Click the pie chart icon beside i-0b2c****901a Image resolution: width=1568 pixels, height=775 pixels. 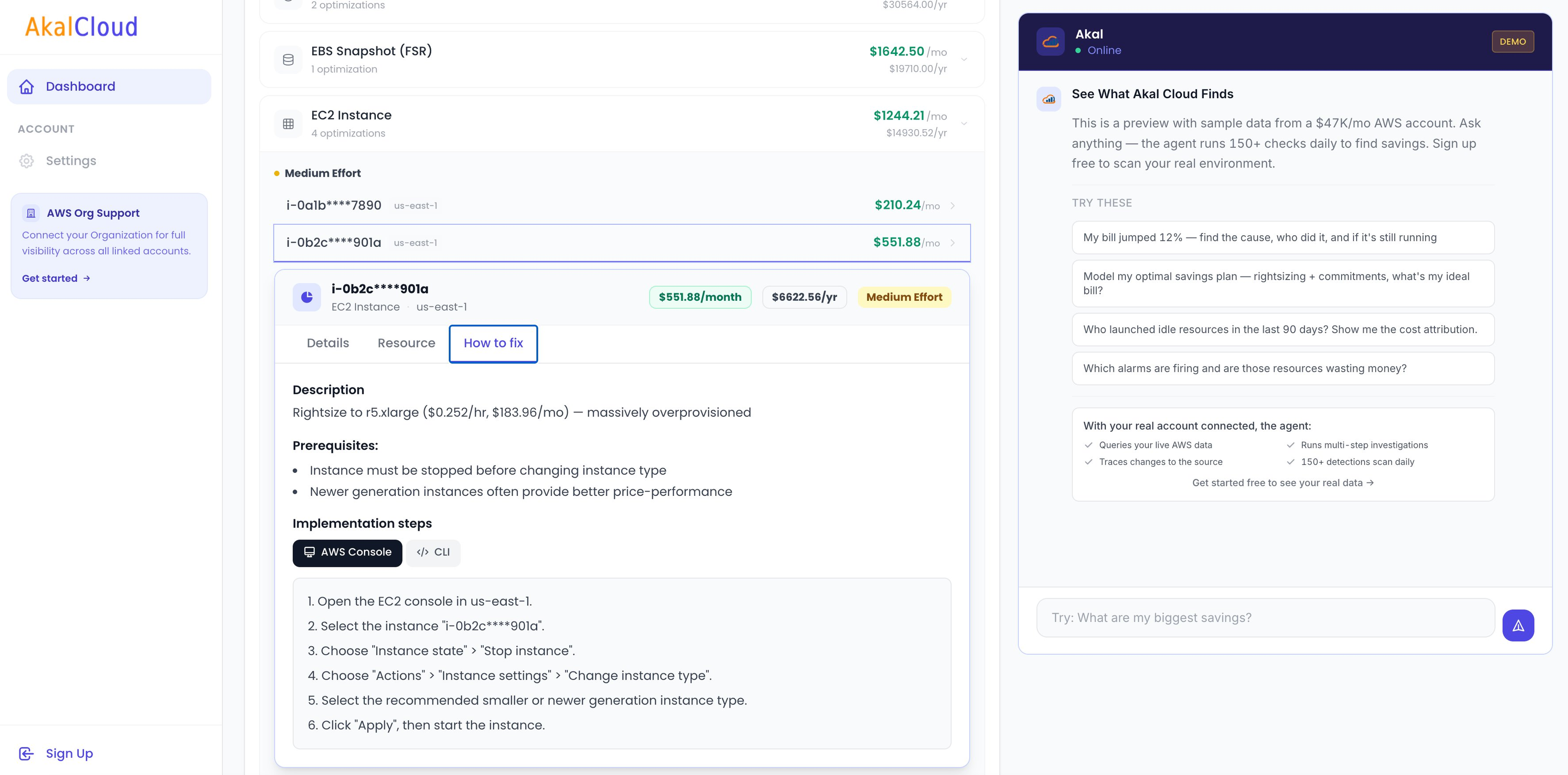pos(307,297)
